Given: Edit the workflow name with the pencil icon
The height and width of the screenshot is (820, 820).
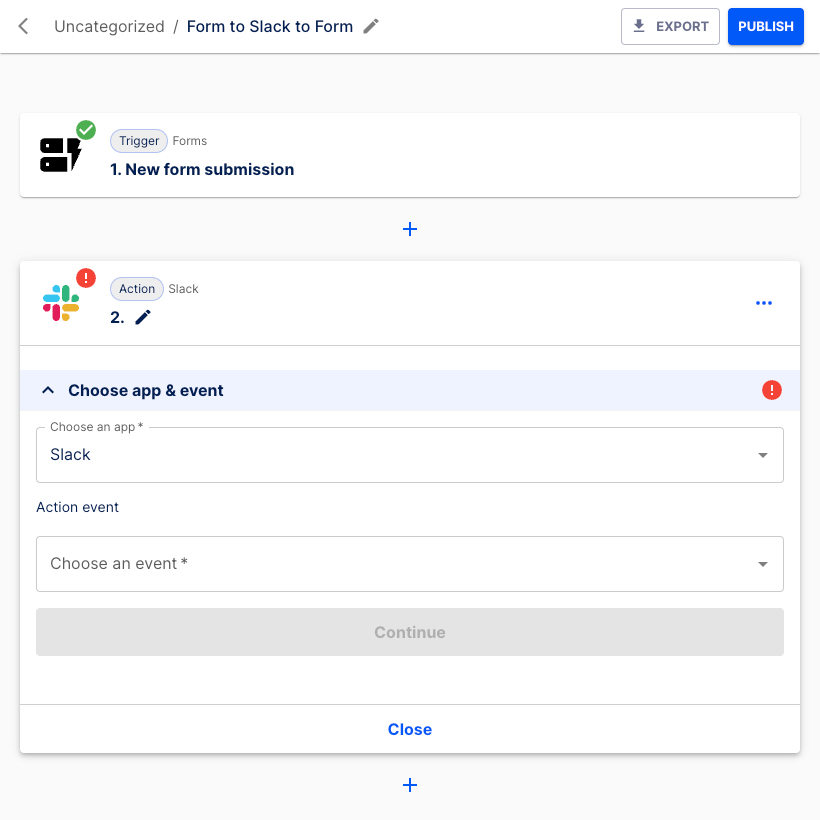Looking at the screenshot, I should 371,27.
